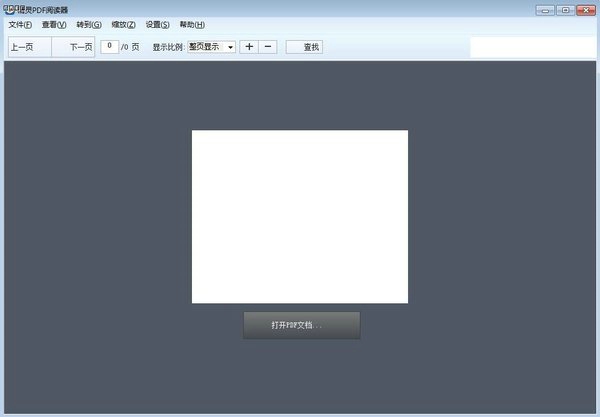Image resolution: width=600 pixels, height=417 pixels.
Task: Open the 文件(F) menu
Action: click(x=20, y=24)
